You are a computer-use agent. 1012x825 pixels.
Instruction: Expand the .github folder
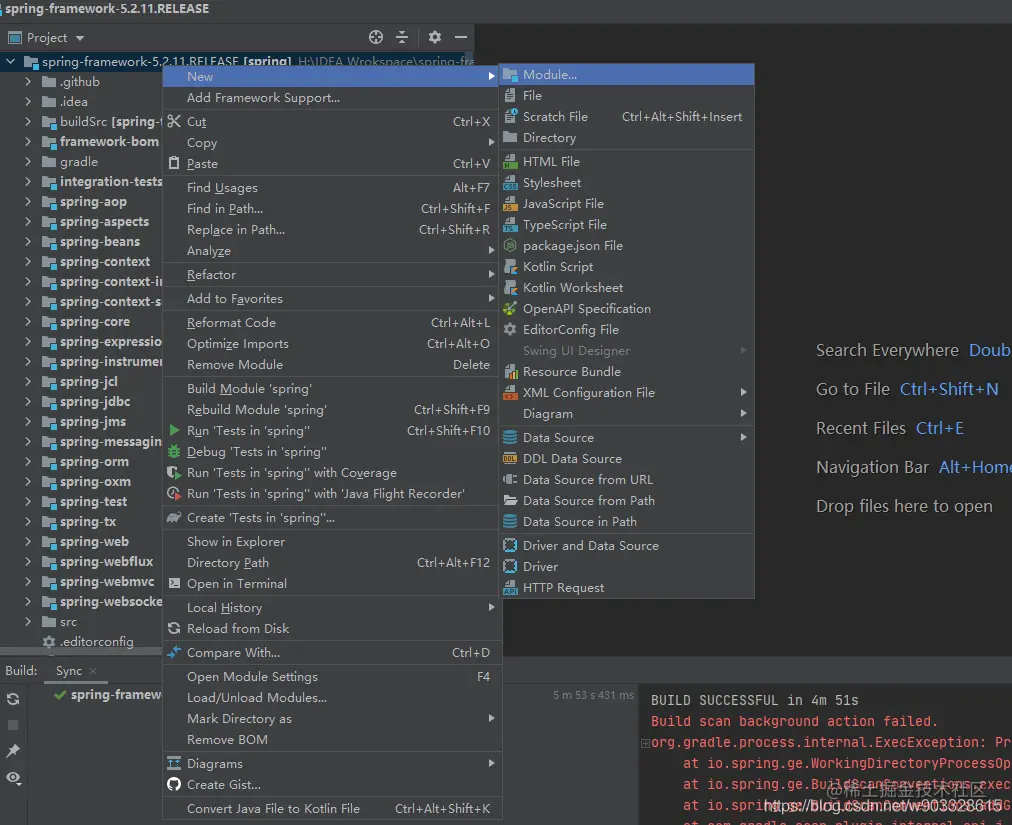click(x=28, y=82)
